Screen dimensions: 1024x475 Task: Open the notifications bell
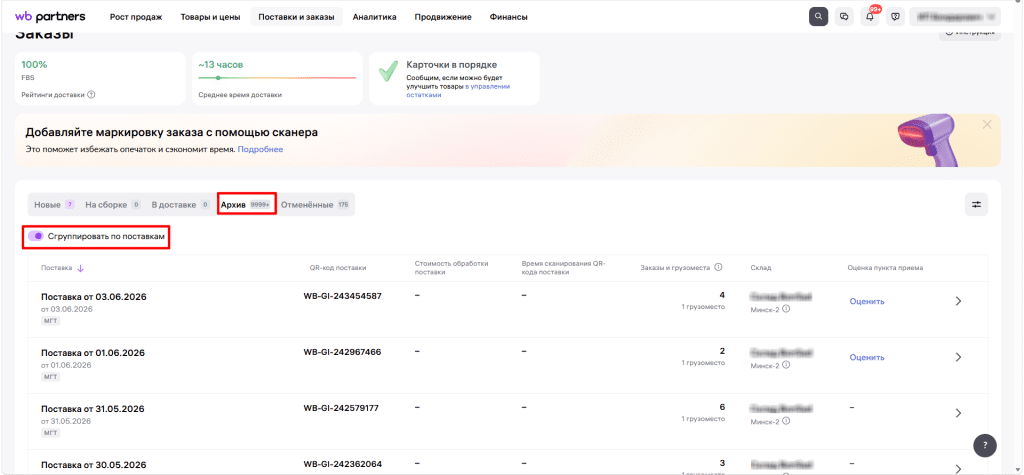tap(870, 17)
